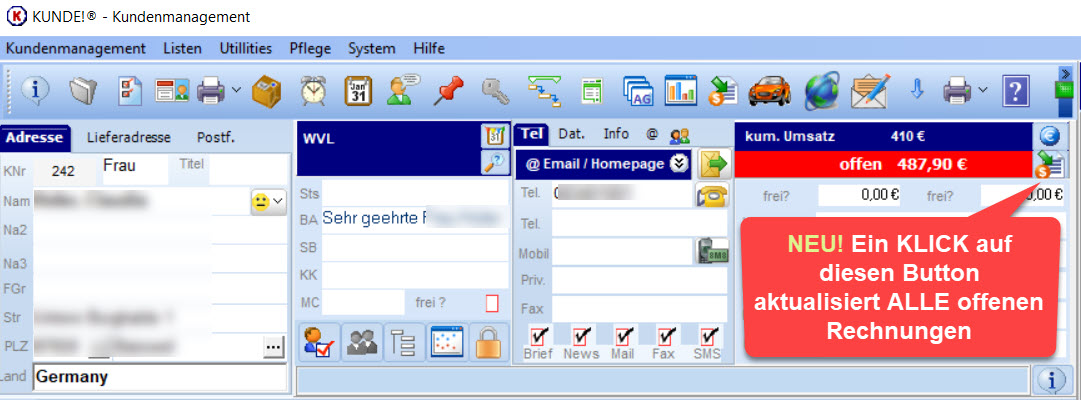The image size is (1081, 400).
Task: Toggle the Brief checkbox
Action: point(538,335)
